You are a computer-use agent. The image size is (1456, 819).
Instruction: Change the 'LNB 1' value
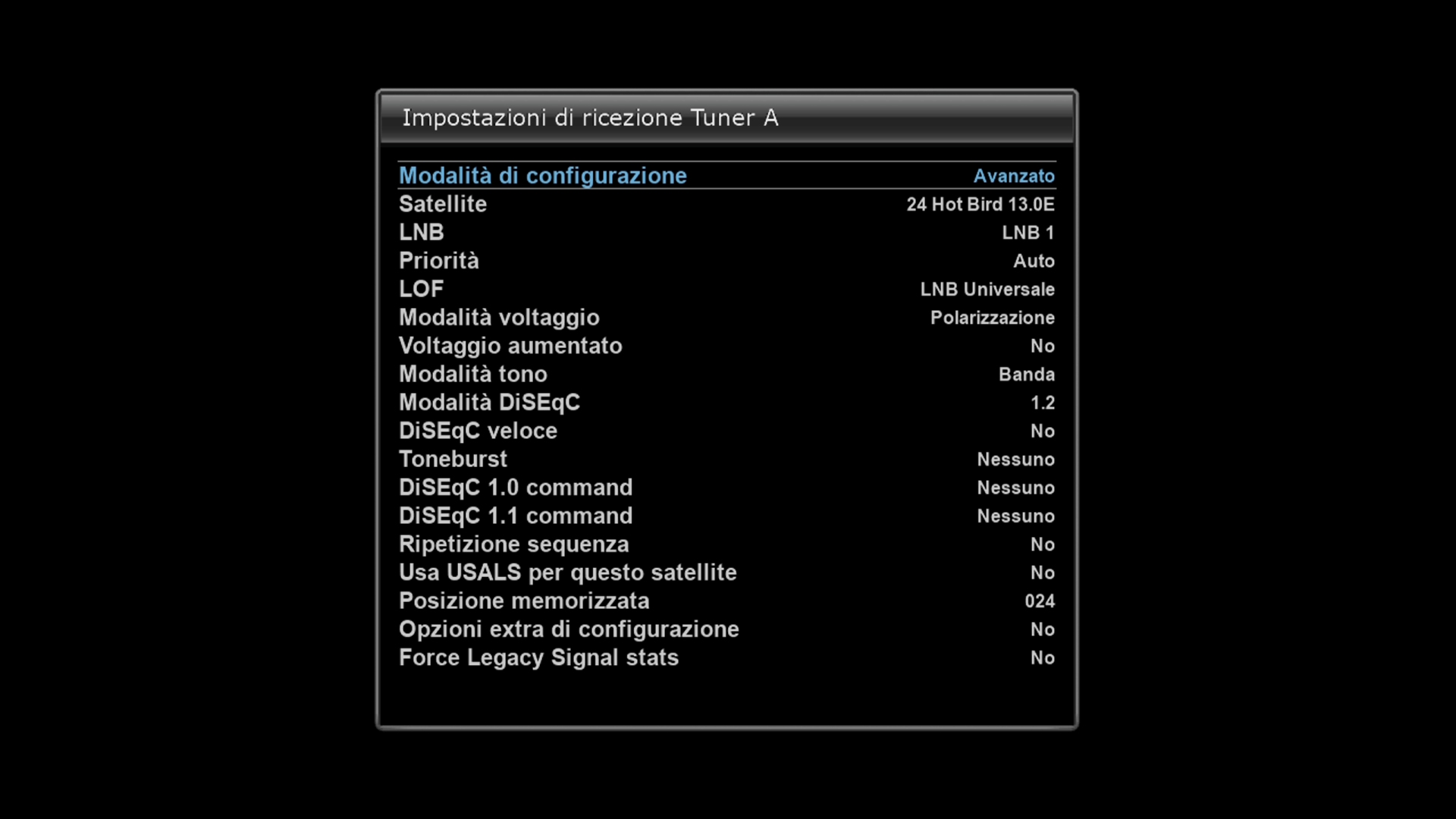1028,233
